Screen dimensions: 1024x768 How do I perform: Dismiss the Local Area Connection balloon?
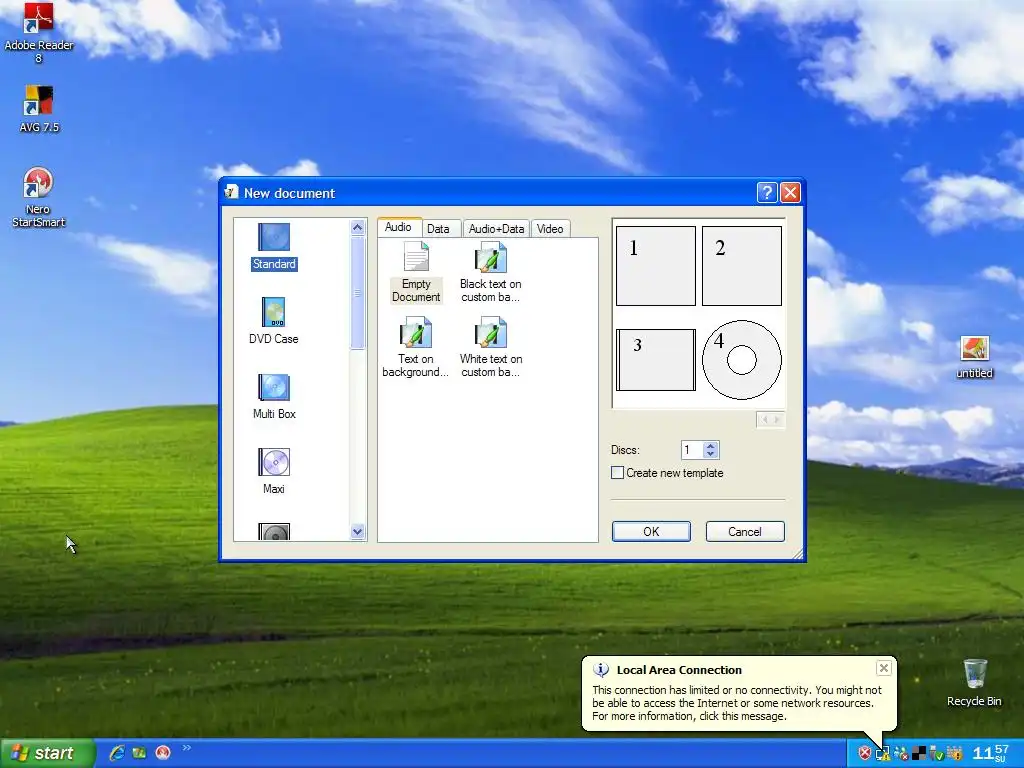[x=884, y=668]
